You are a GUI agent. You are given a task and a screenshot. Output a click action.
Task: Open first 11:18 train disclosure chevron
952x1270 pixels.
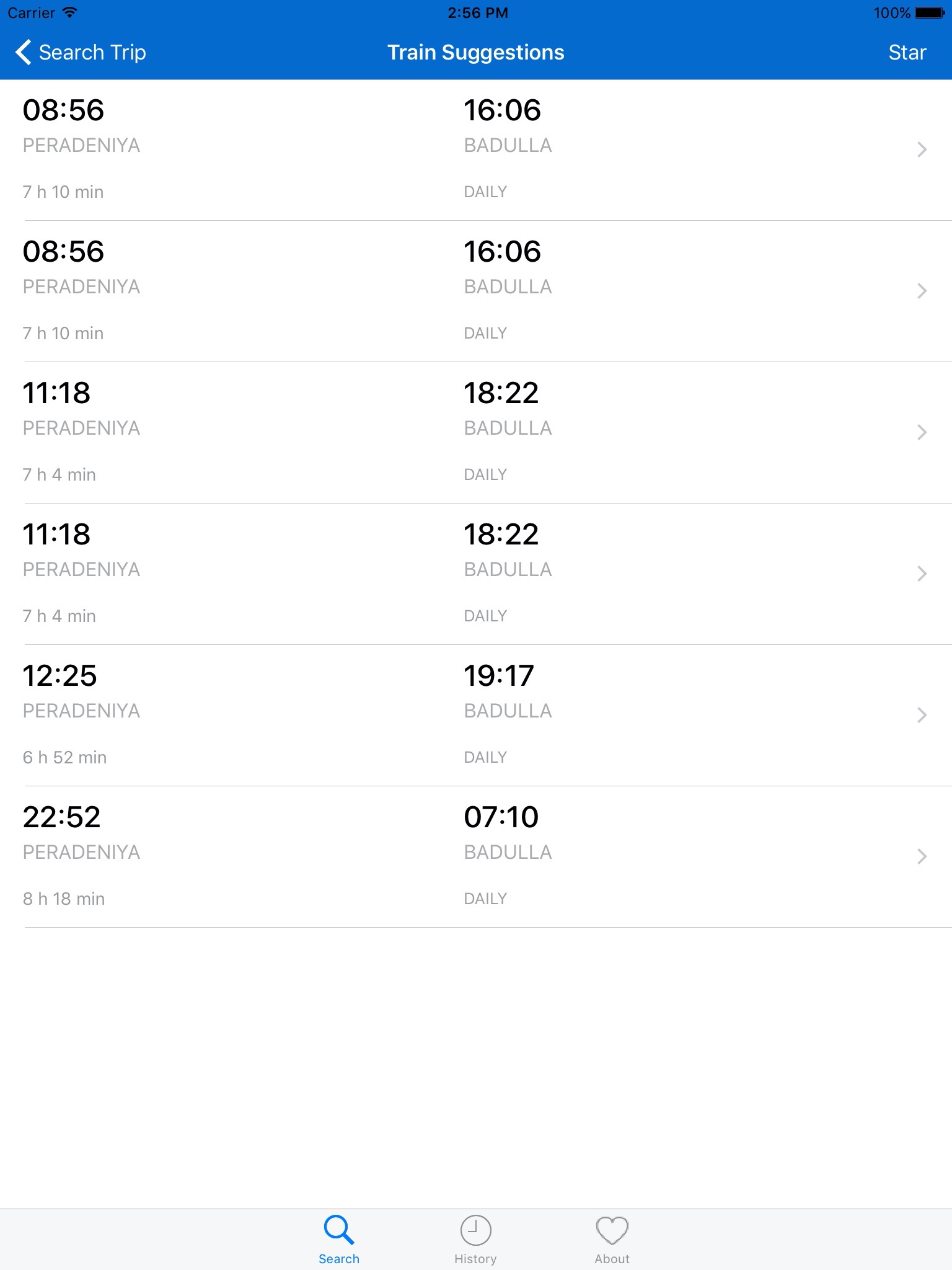[922, 432]
